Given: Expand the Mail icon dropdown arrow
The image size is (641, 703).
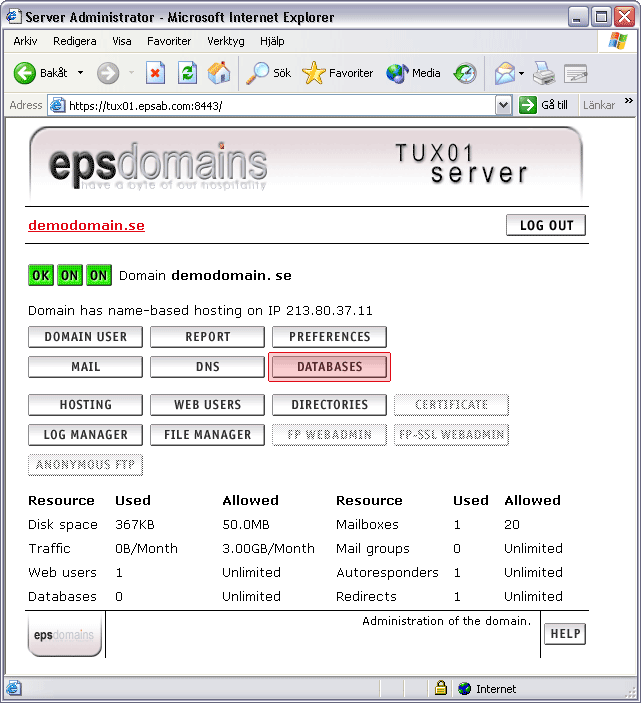Looking at the screenshot, I should coord(521,73).
